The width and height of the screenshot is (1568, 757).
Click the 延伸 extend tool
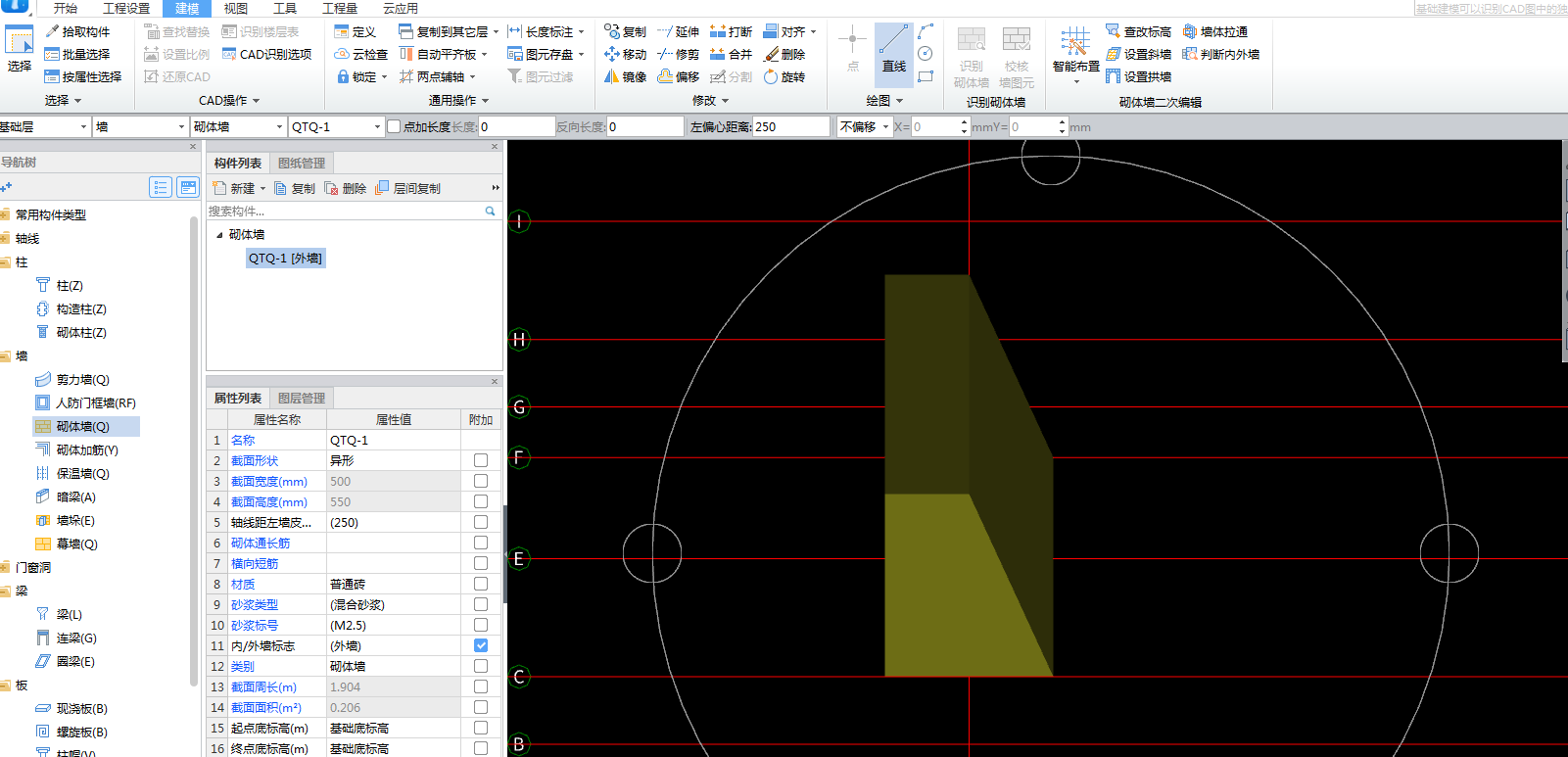(678, 31)
